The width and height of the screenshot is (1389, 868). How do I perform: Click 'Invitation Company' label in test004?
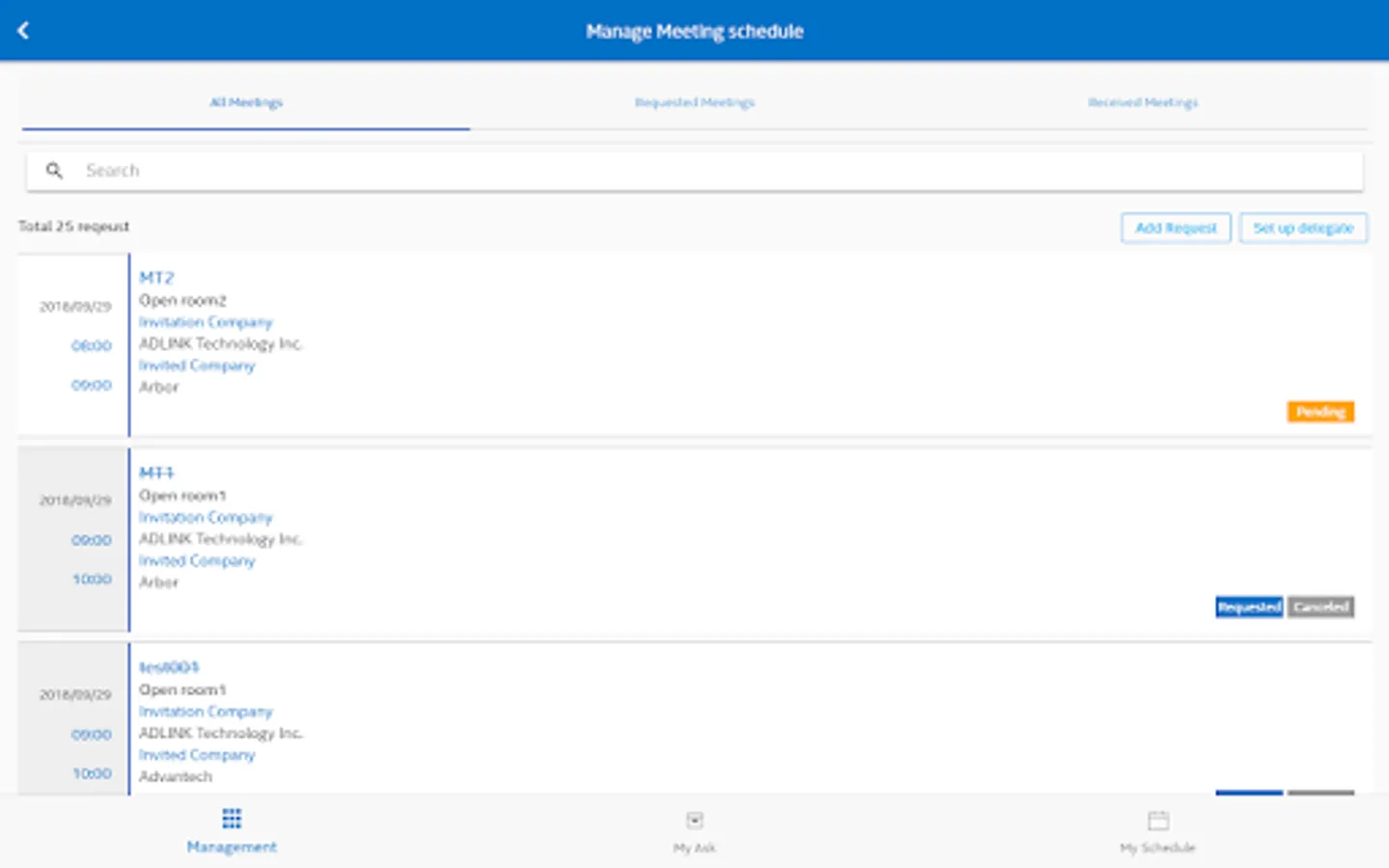click(x=205, y=712)
